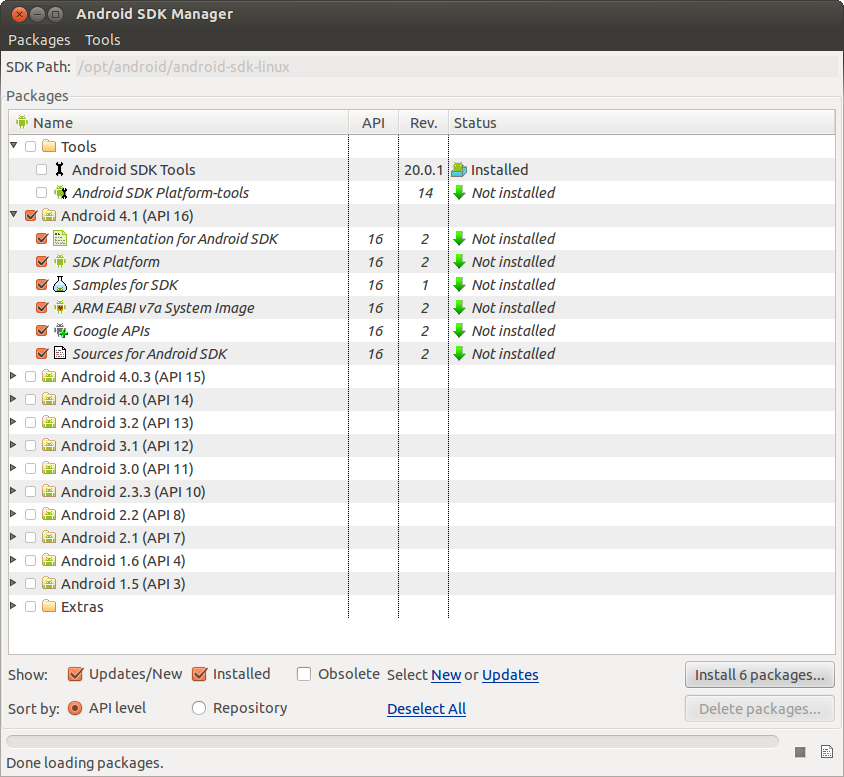Image resolution: width=844 pixels, height=777 pixels.
Task: Click the Android SDK Platform-tools icon
Action: (x=60, y=193)
